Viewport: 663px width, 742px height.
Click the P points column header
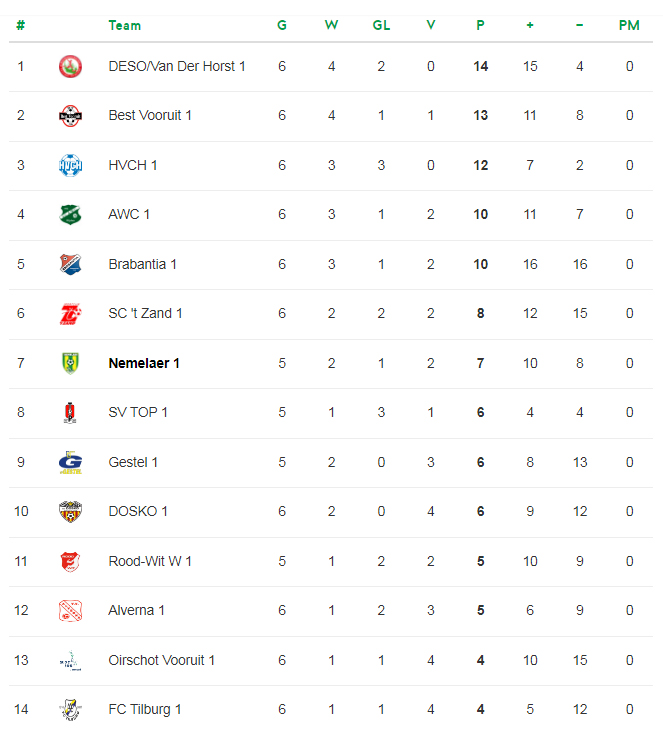480,26
